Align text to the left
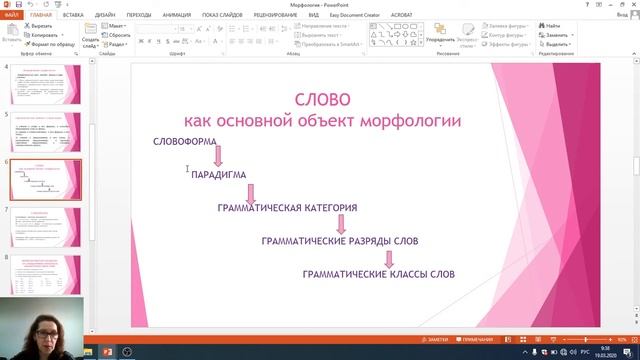 [x=232, y=41]
